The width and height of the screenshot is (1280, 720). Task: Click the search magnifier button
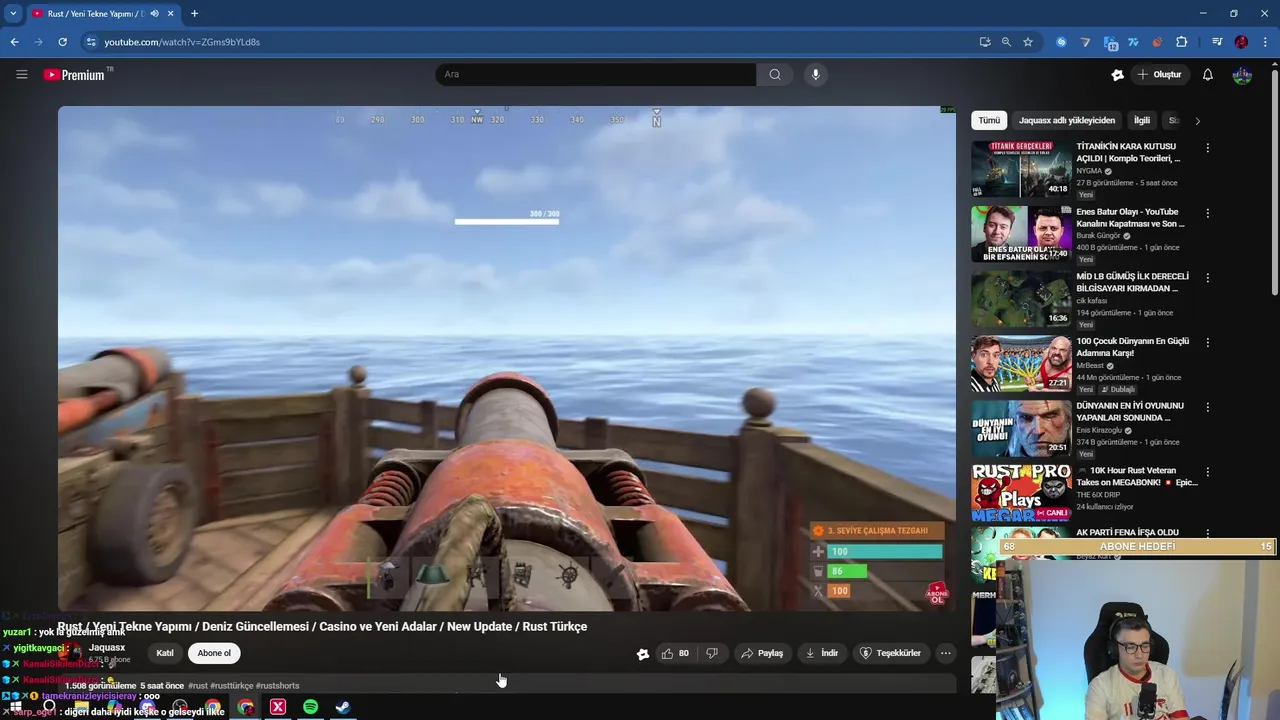775,74
